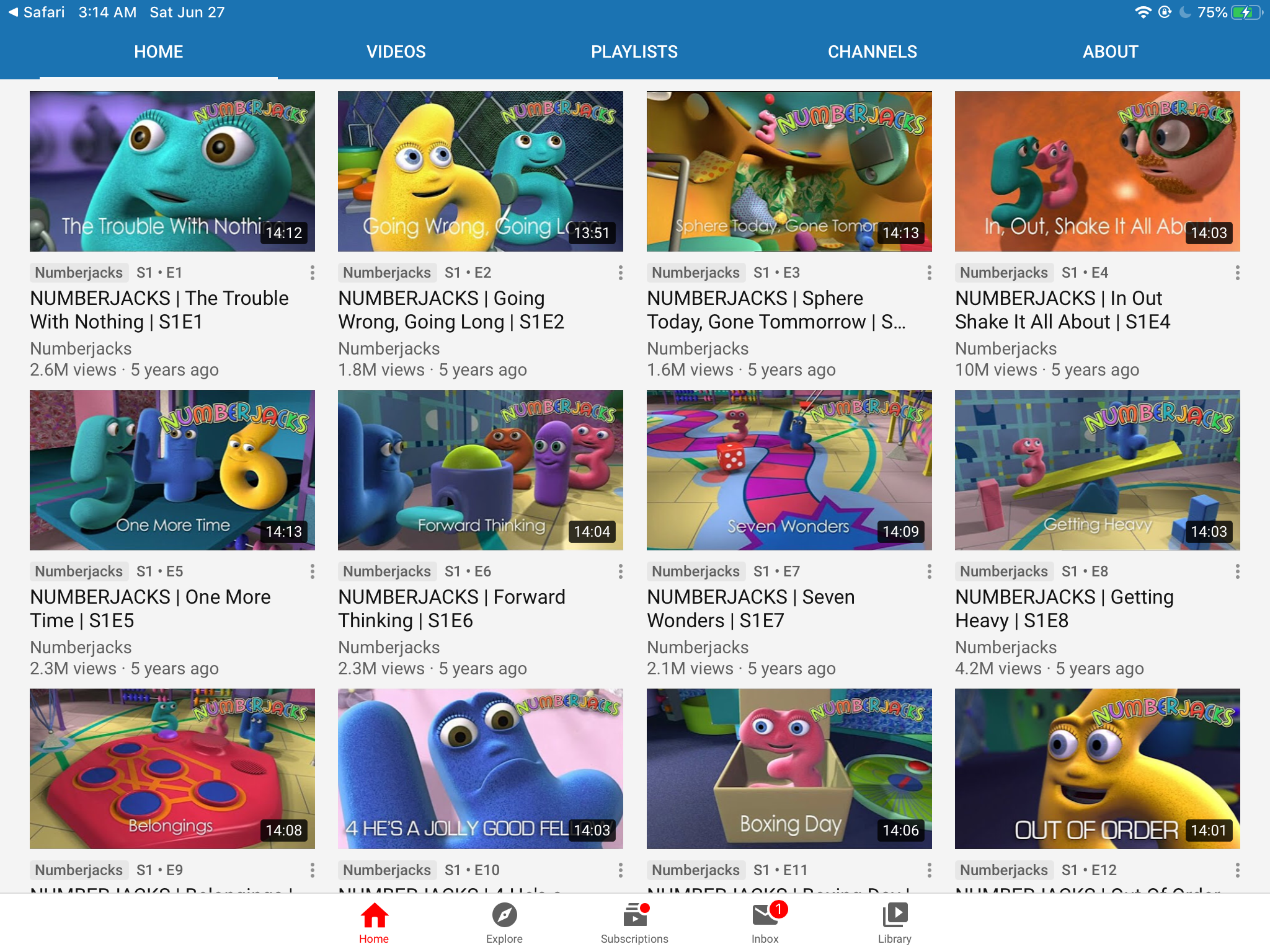Open three-dot menu for S1 E12 video

tap(1237, 870)
